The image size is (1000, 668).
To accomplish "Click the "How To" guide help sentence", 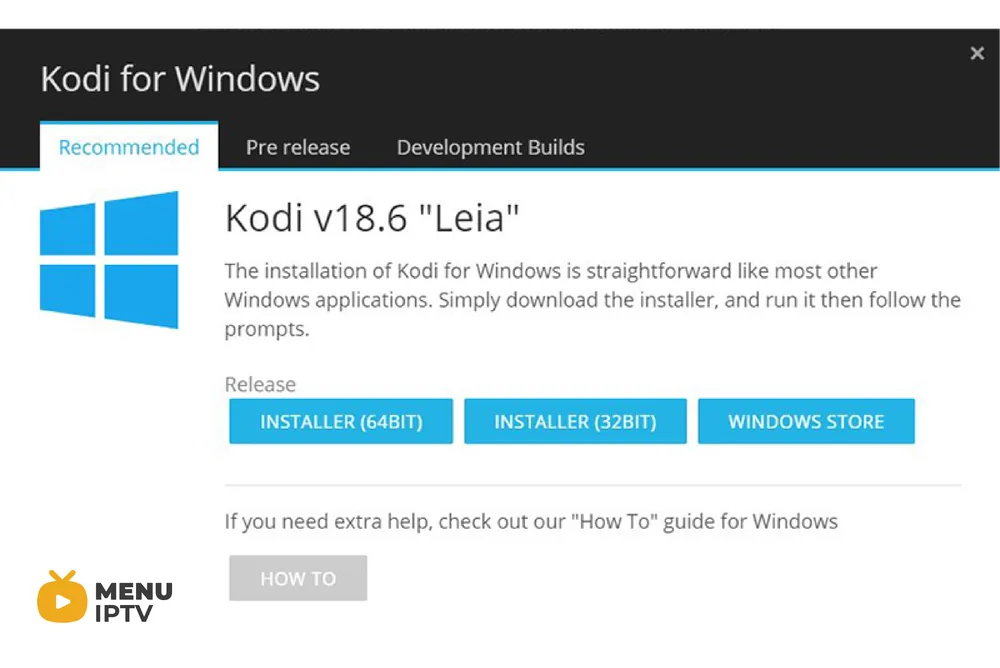I will (x=531, y=521).
